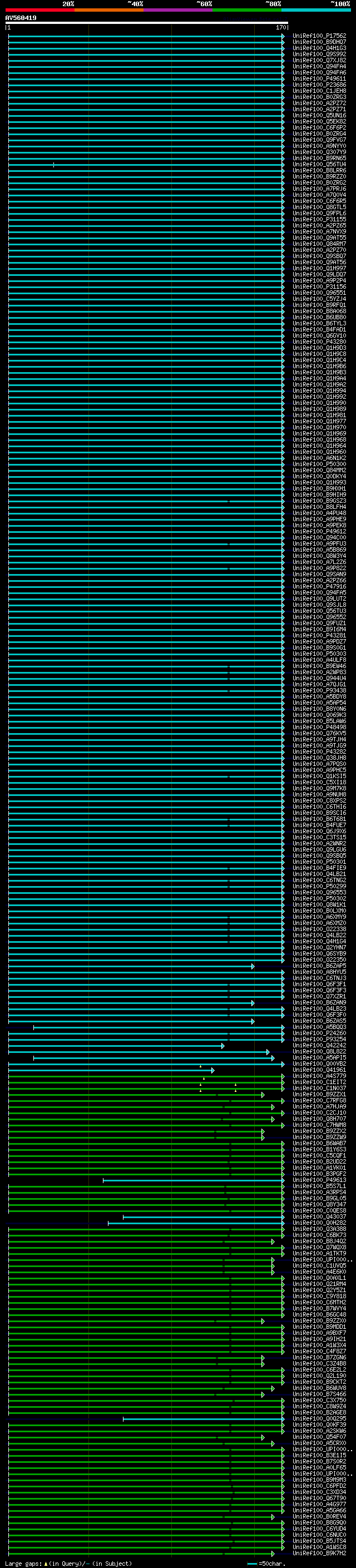356x1568 pixels.
Task: Click the green ~80% identity legend bar
Action: tap(247, 10)
